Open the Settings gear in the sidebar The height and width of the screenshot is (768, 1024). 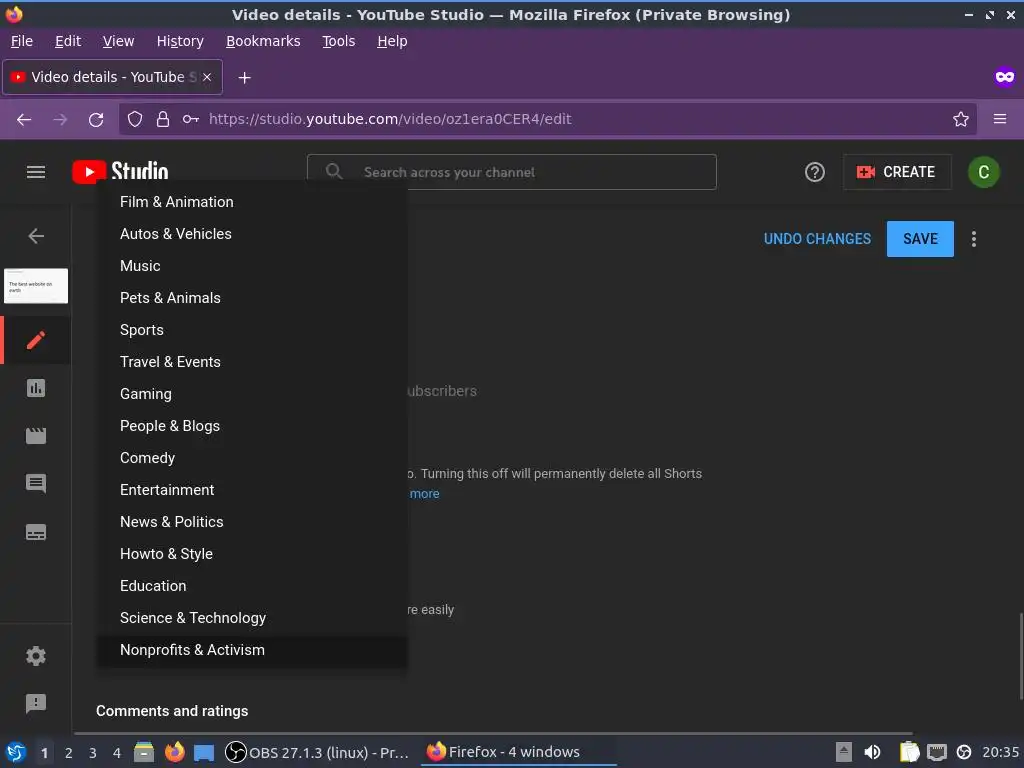coord(36,656)
